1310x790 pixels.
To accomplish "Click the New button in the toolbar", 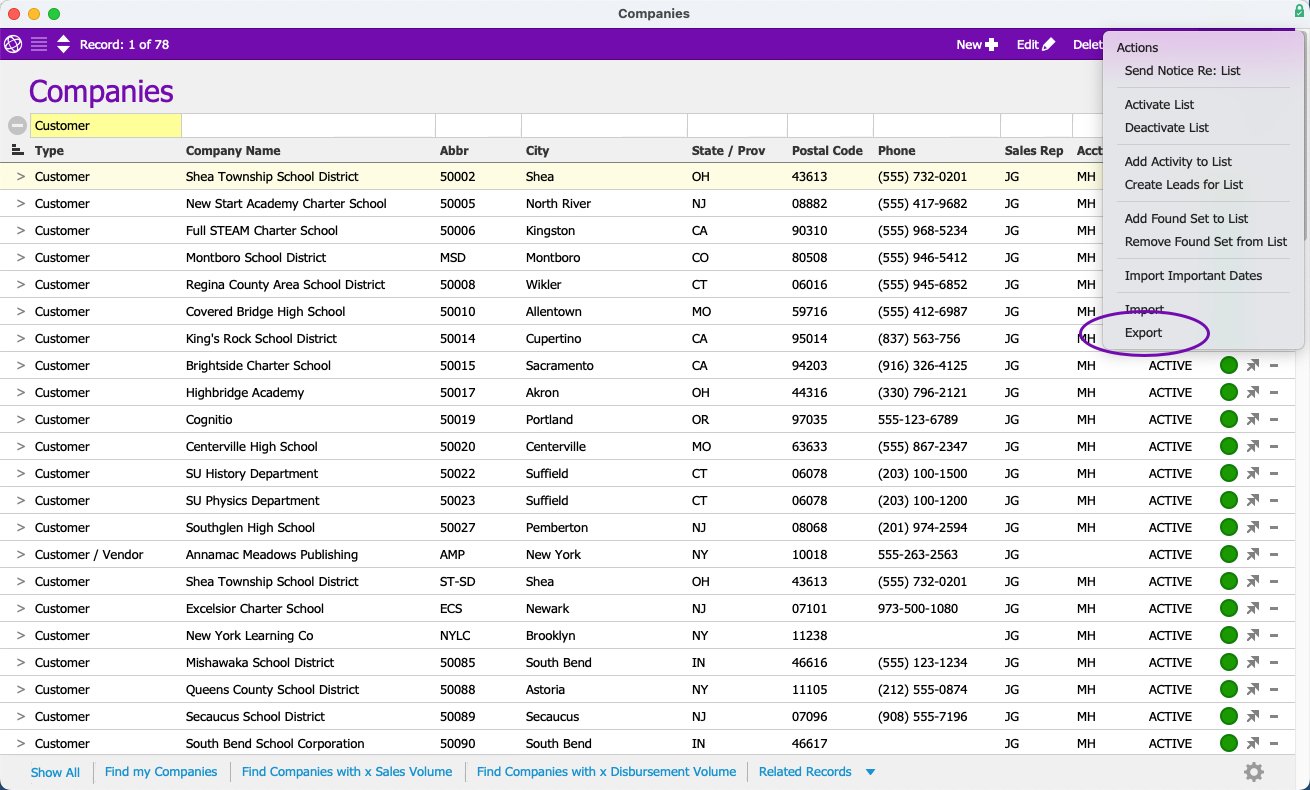I will point(977,45).
